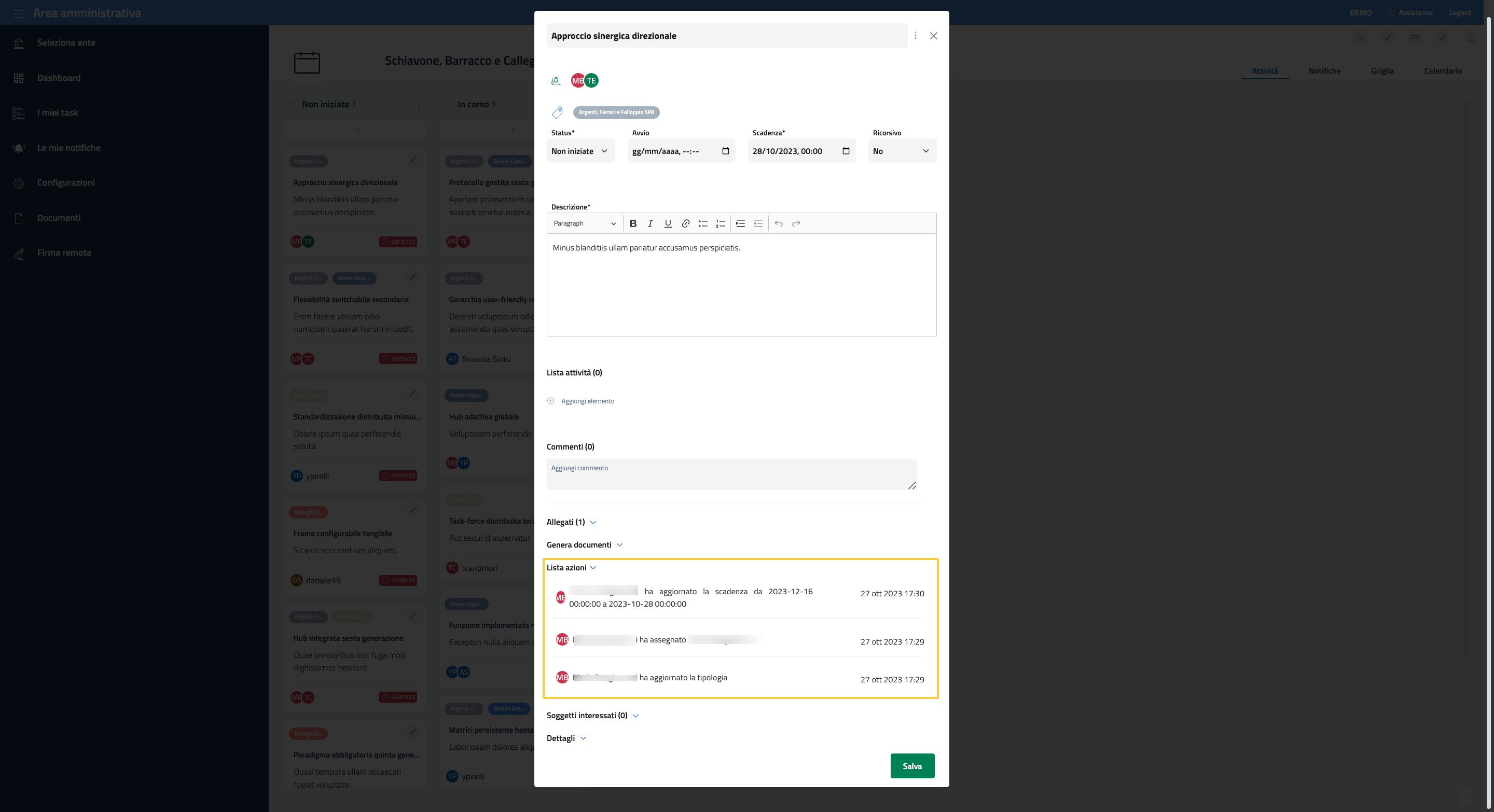
Task: Click the add assignee icon
Action: [x=556, y=81]
